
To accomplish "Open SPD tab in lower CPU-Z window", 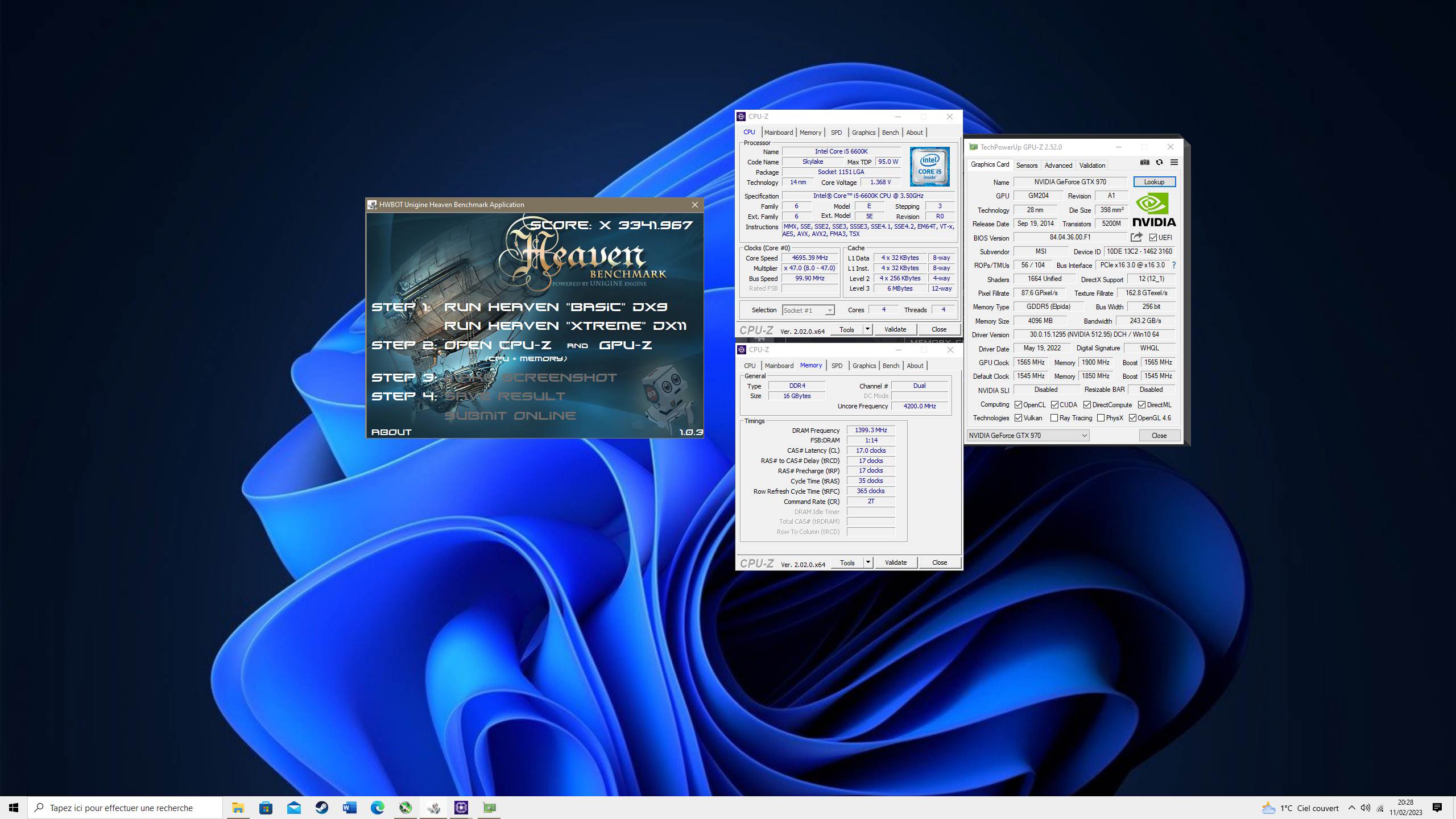I will 837,366.
